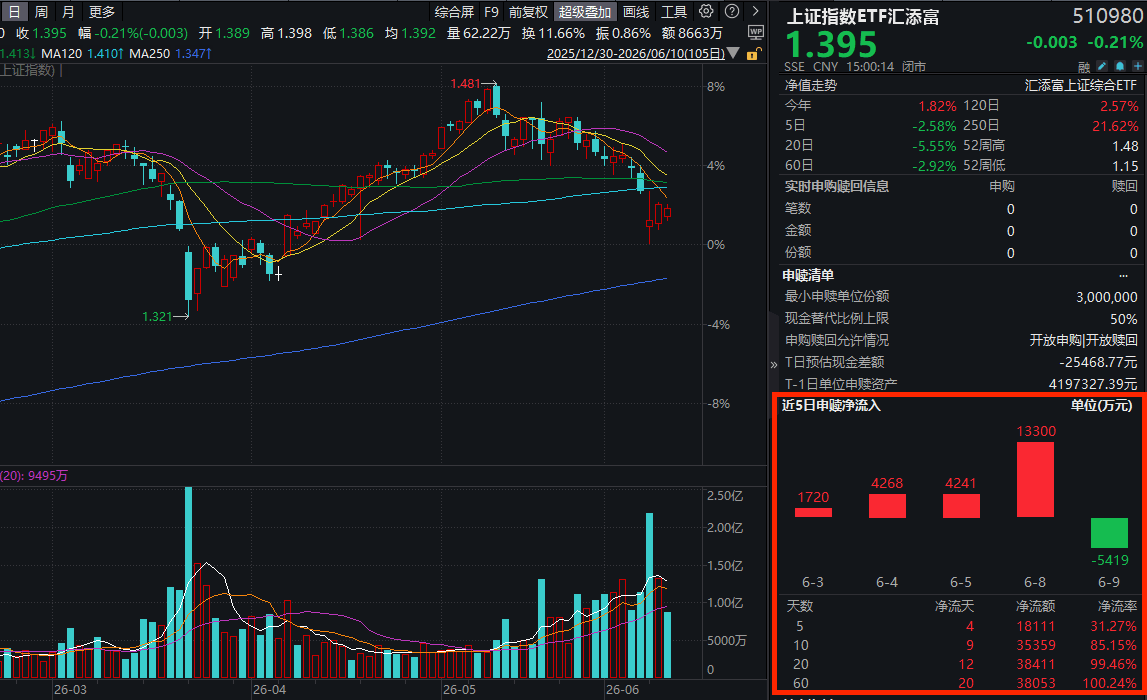Click the 10-day net flow amount 35359
Image resolution: width=1147 pixels, height=700 pixels.
pos(1035,645)
